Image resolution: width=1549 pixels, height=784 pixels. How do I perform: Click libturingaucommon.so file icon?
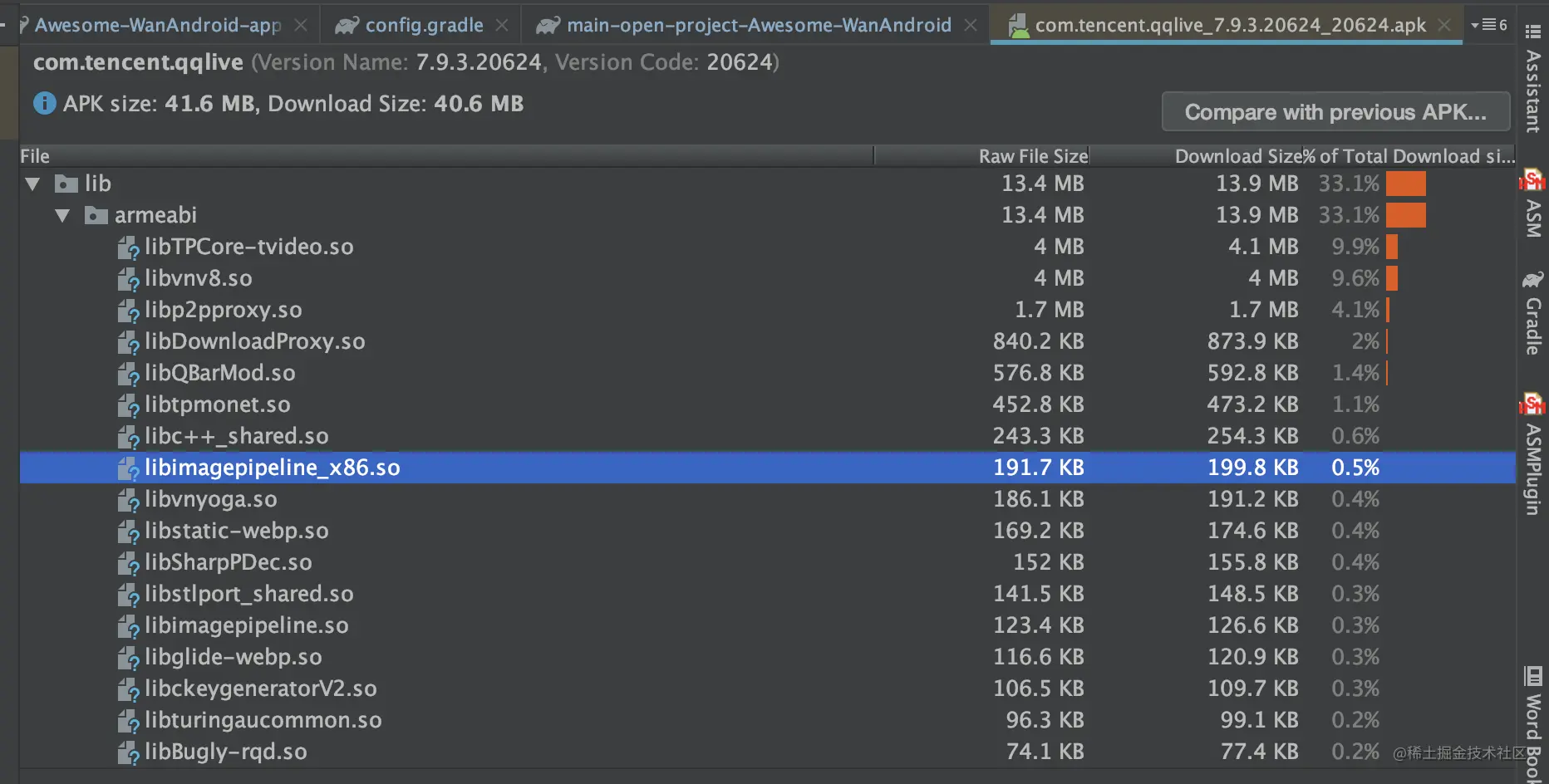(x=128, y=721)
